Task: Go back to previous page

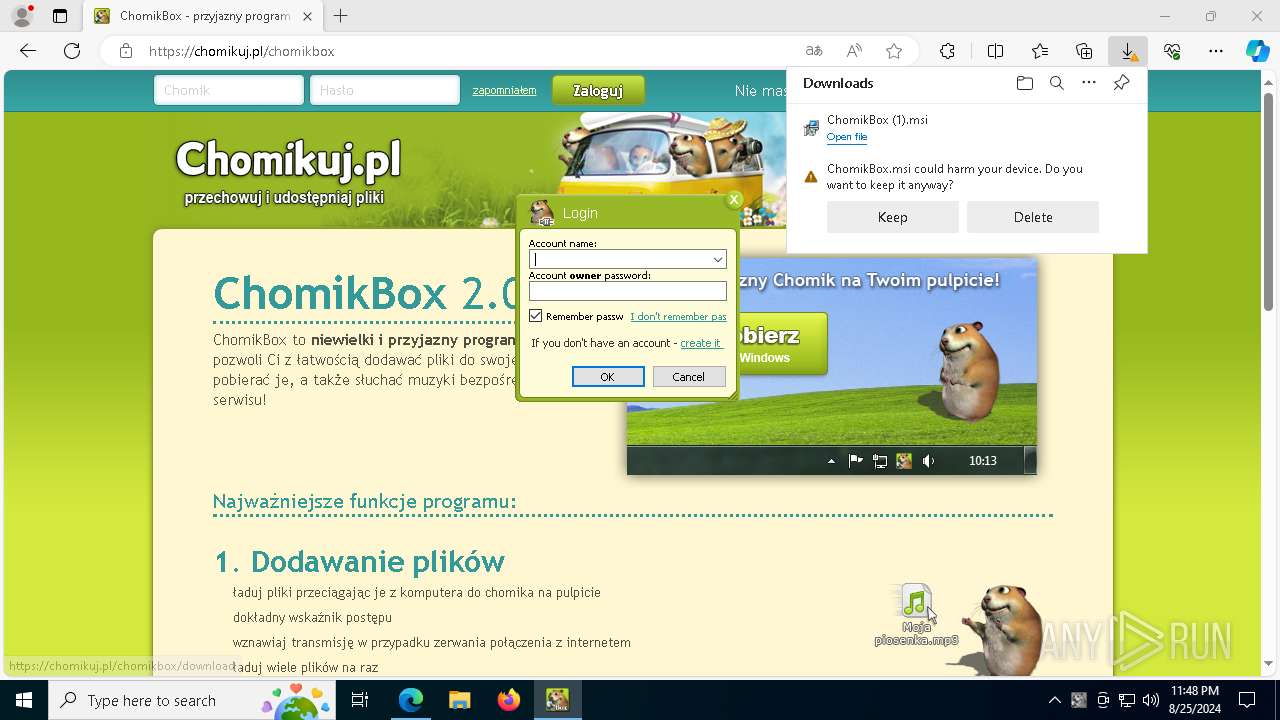Action: [28, 51]
